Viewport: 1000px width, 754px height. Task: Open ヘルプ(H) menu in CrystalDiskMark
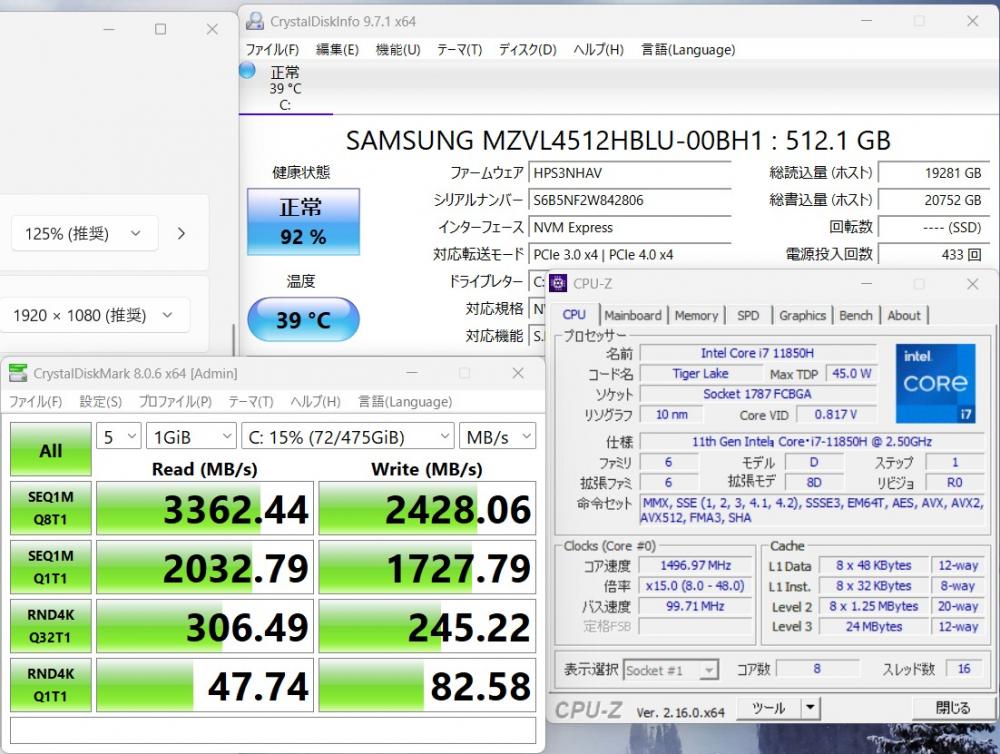(315, 401)
